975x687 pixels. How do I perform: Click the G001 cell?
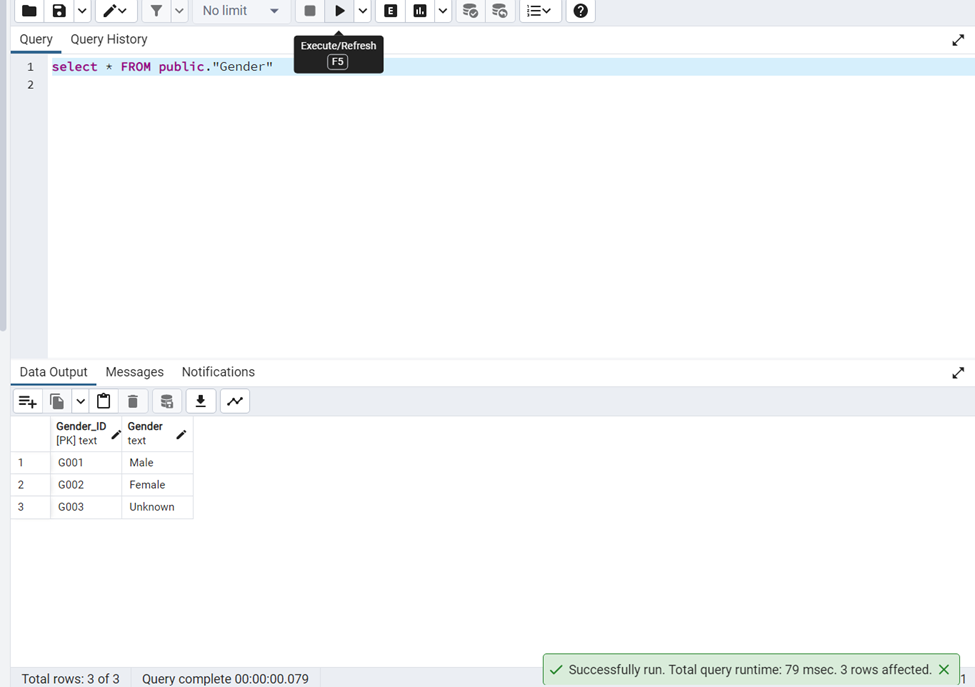[x=86, y=463]
